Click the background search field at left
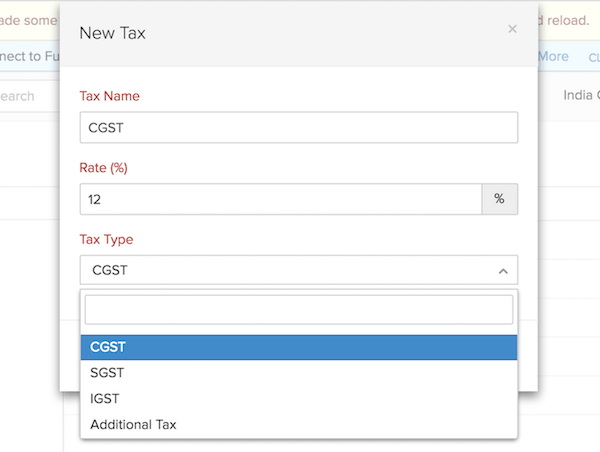The image size is (600, 452). coord(20,96)
